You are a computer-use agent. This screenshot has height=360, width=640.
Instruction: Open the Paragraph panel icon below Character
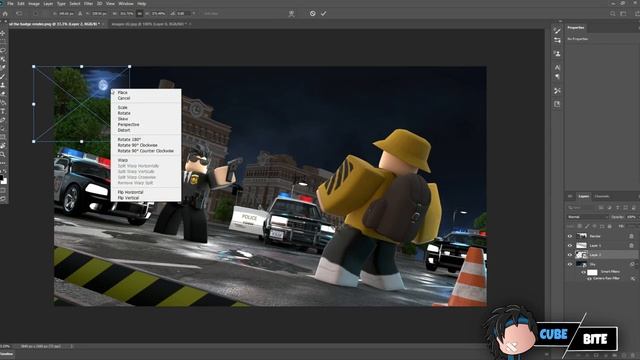(x=557, y=76)
